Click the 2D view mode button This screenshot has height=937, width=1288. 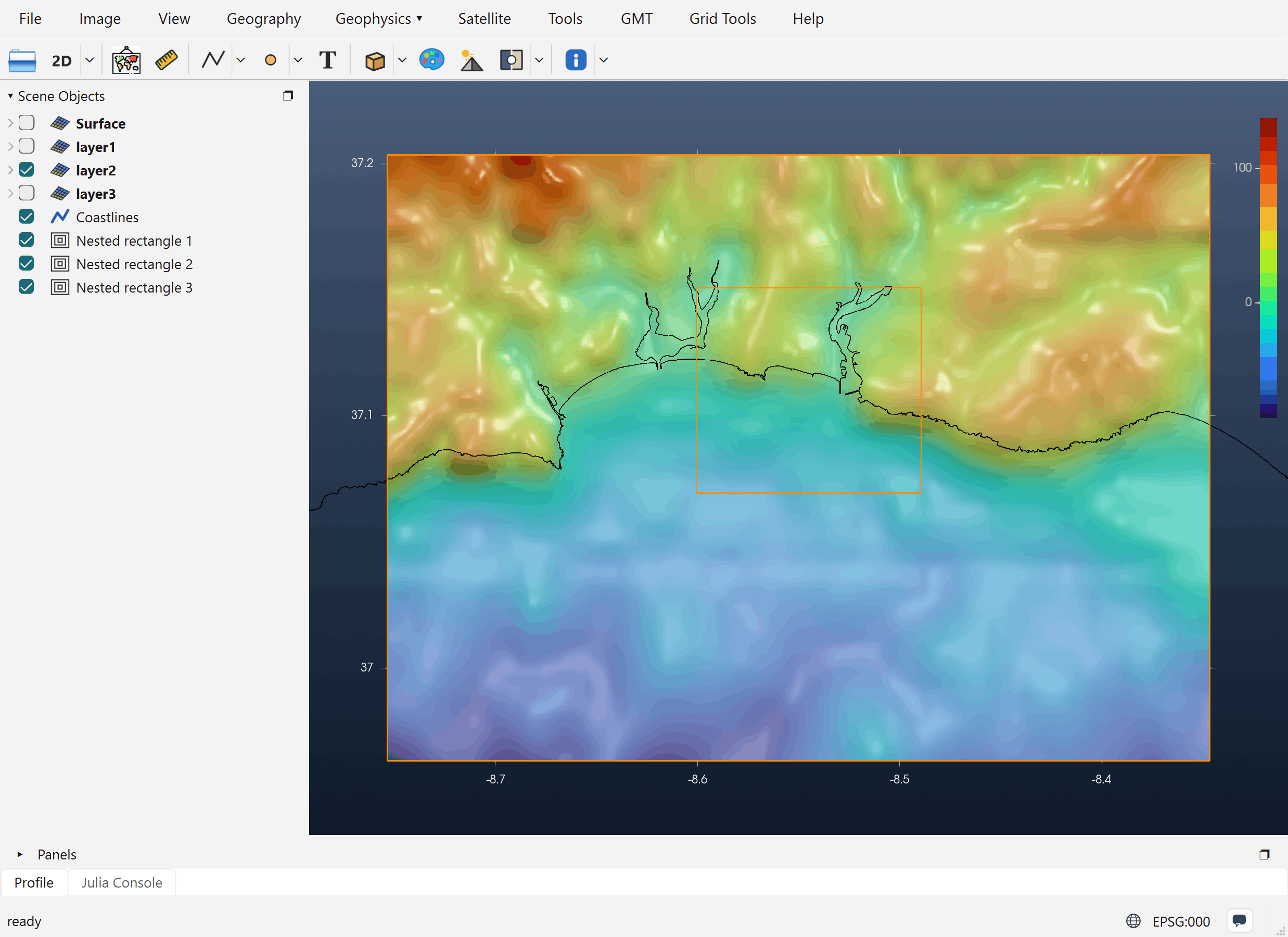61,60
